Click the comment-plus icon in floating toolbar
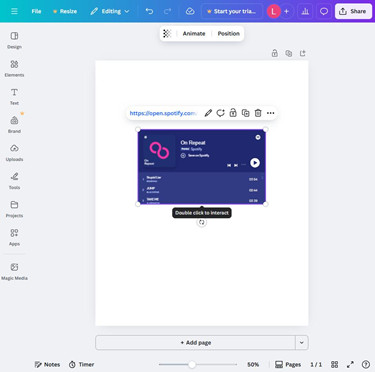375x372 pixels. coord(221,113)
